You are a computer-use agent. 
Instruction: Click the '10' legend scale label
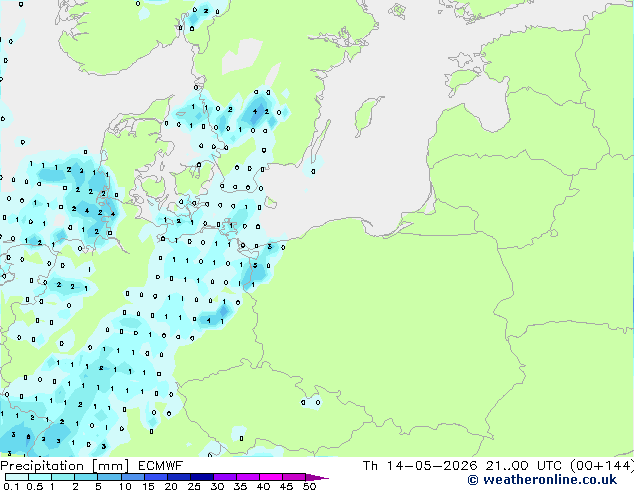tap(125, 486)
